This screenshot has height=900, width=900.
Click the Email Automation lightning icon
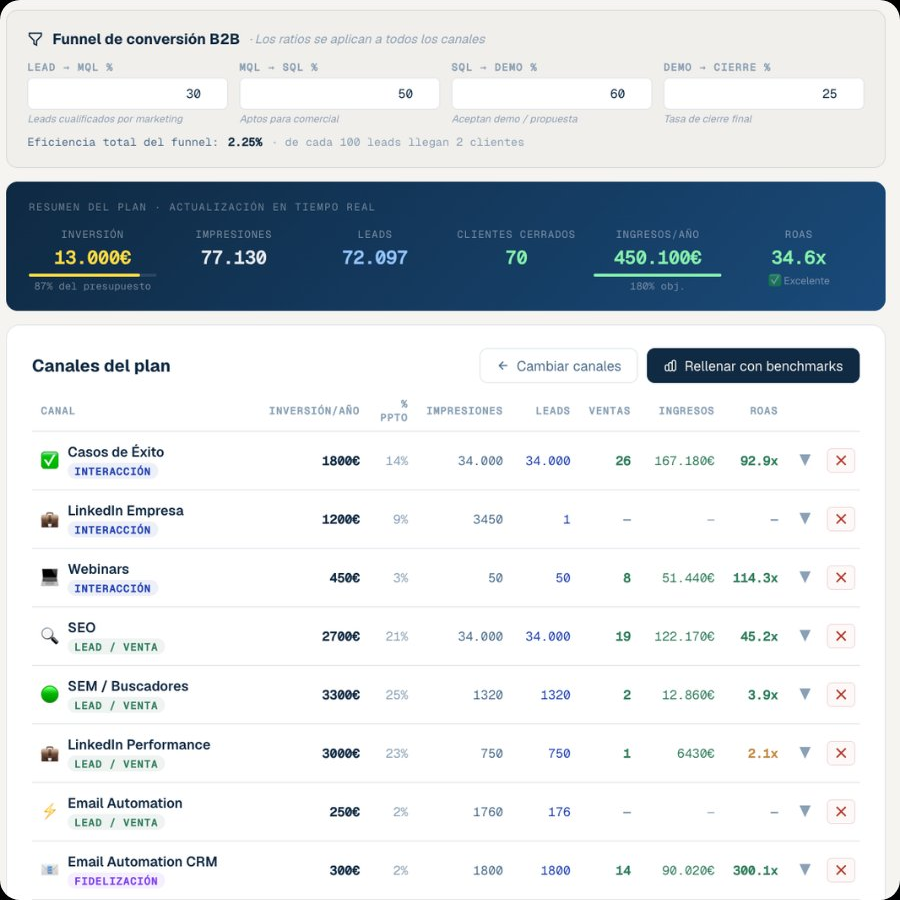pyautogui.click(x=49, y=812)
